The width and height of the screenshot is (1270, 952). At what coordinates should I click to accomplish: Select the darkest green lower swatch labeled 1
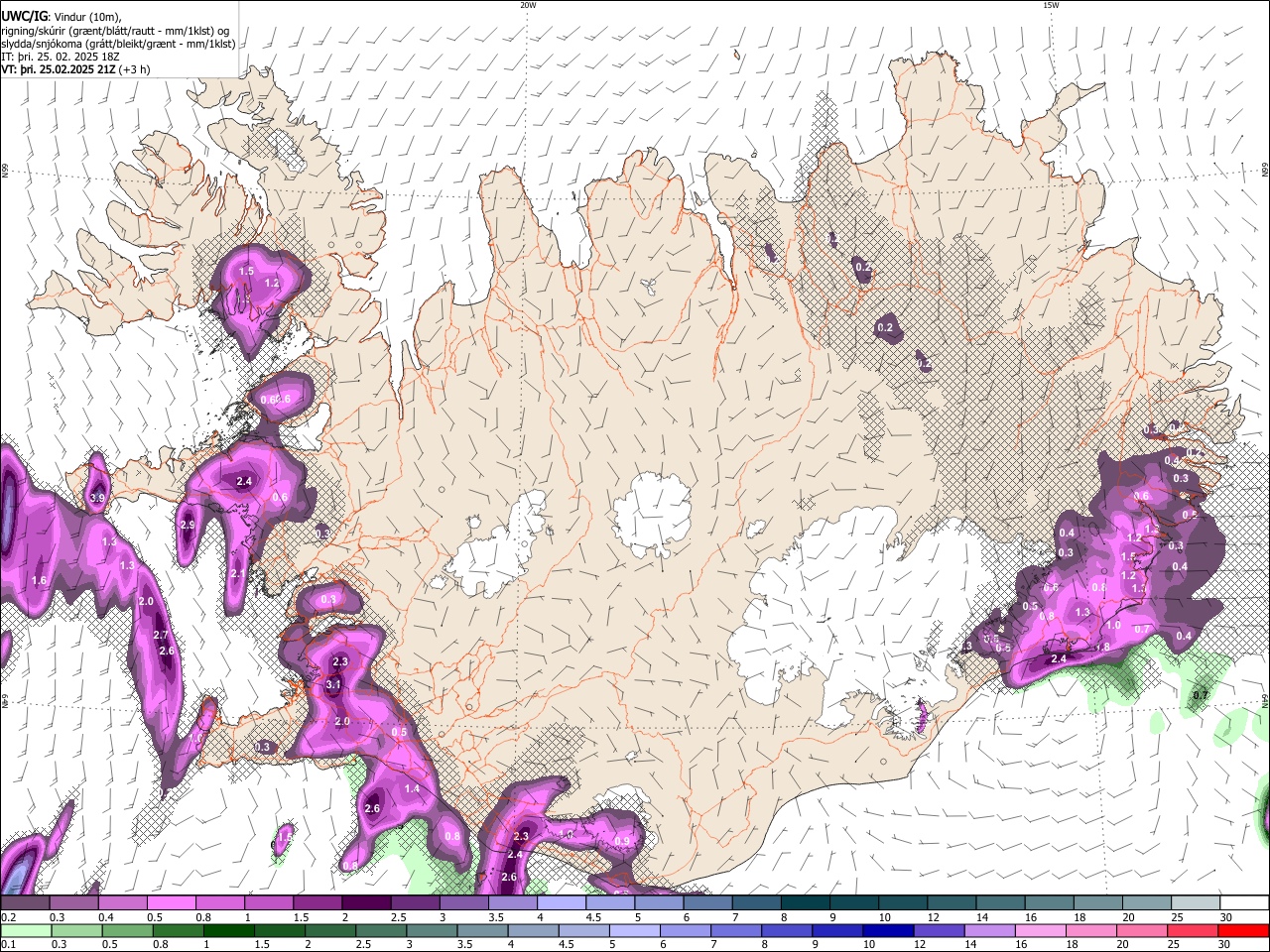click(x=228, y=930)
